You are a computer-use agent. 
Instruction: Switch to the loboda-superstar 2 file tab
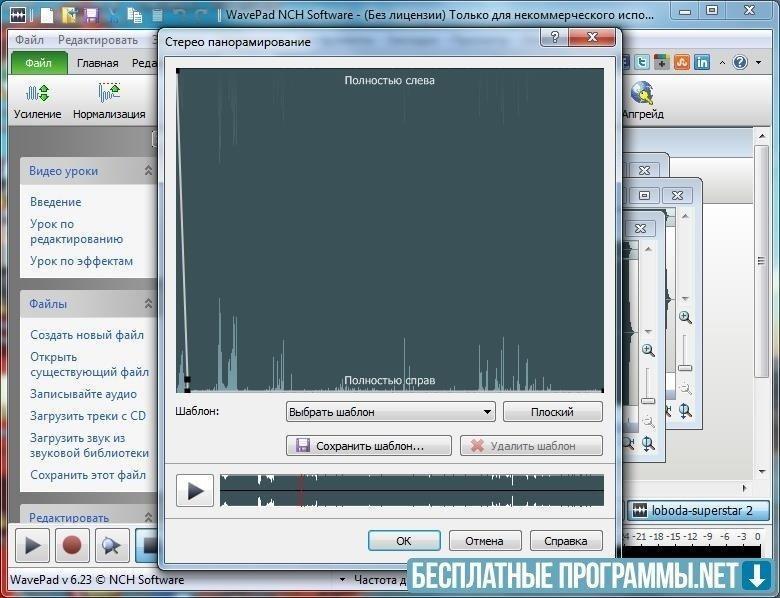tap(697, 510)
